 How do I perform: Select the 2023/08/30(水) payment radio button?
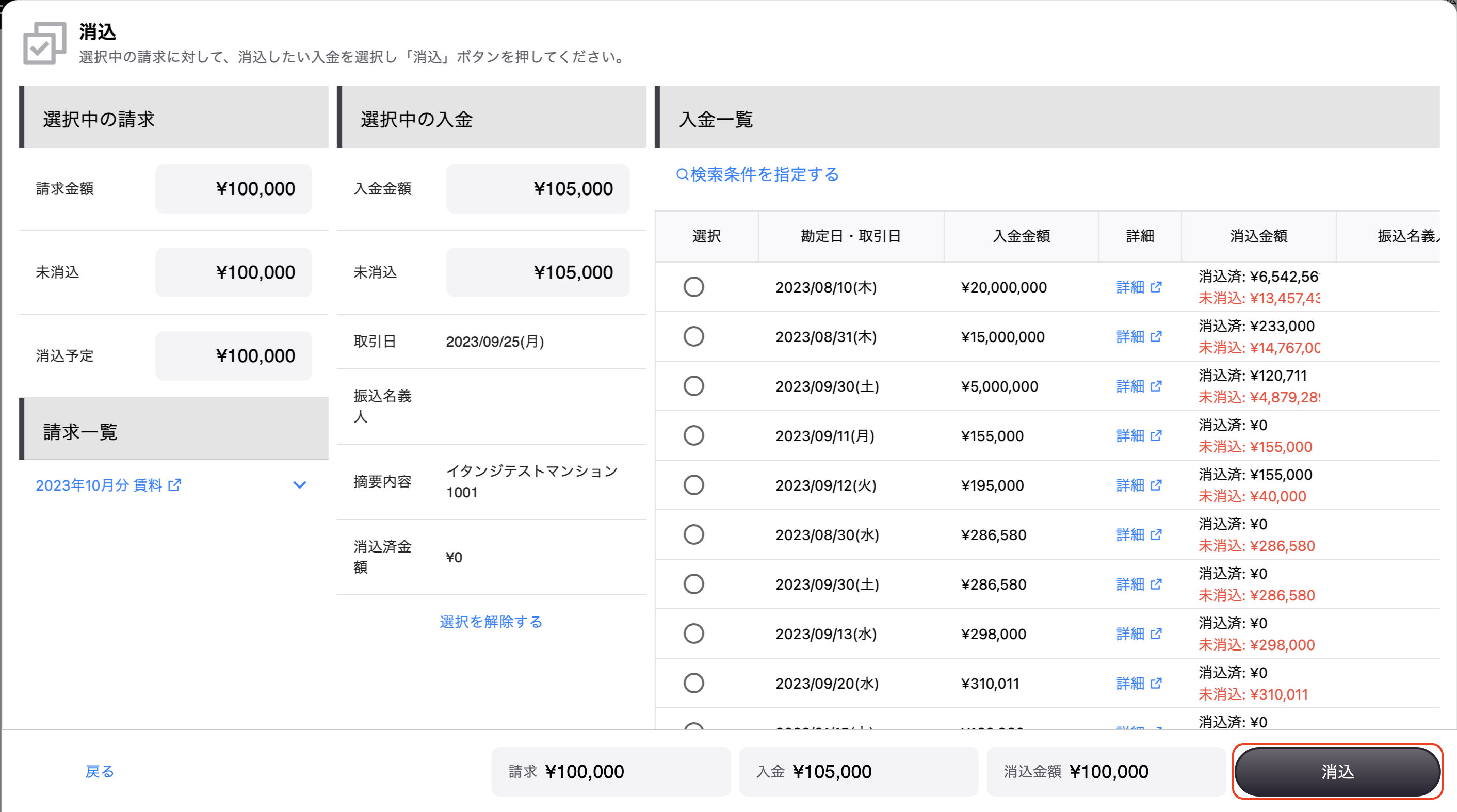tap(693, 535)
